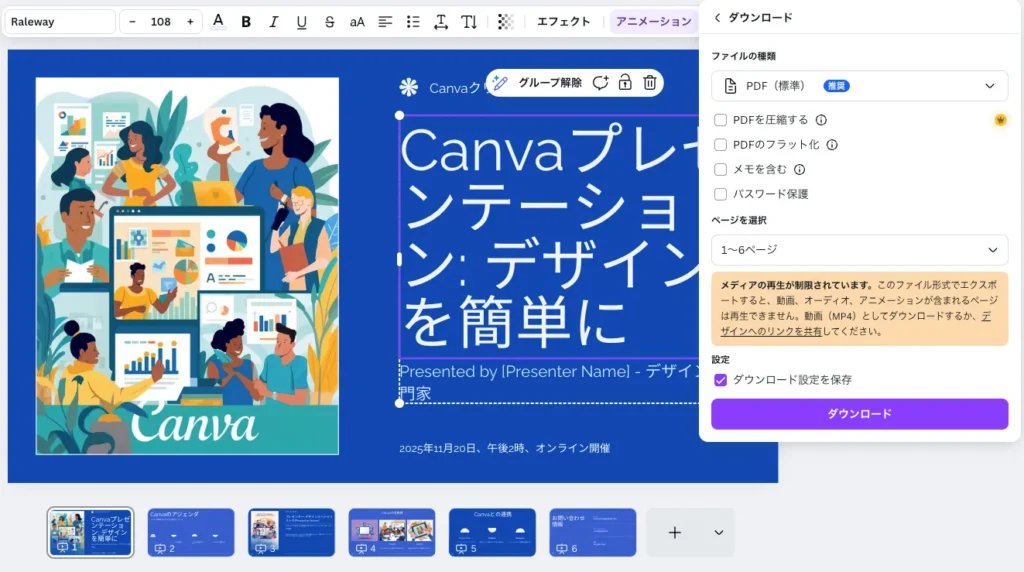Screen dimensions: 1024x572
Task: Enable the メモを含む checkbox
Action: [720, 170]
